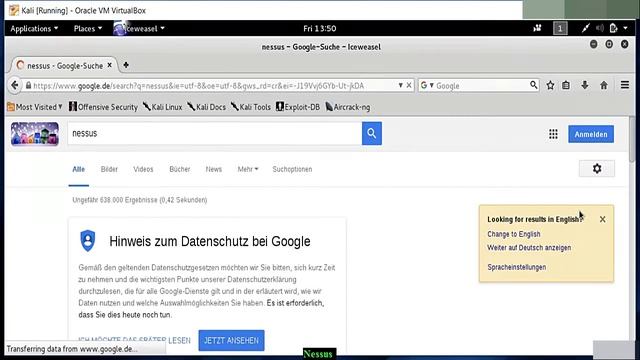Expand the Mehr dropdown
The image size is (640, 360).
tap(248, 169)
